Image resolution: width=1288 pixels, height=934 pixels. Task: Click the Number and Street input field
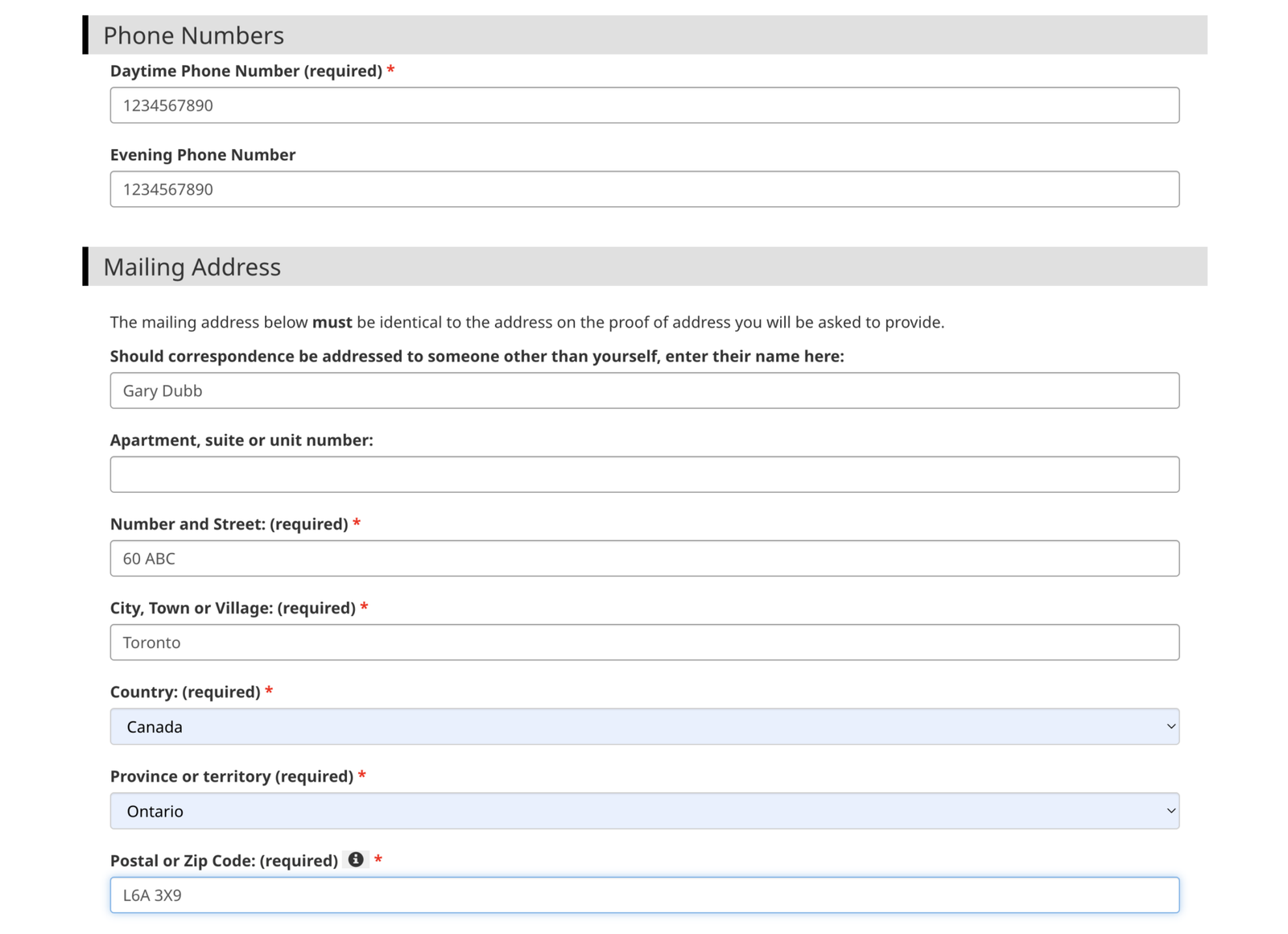(x=644, y=558)
